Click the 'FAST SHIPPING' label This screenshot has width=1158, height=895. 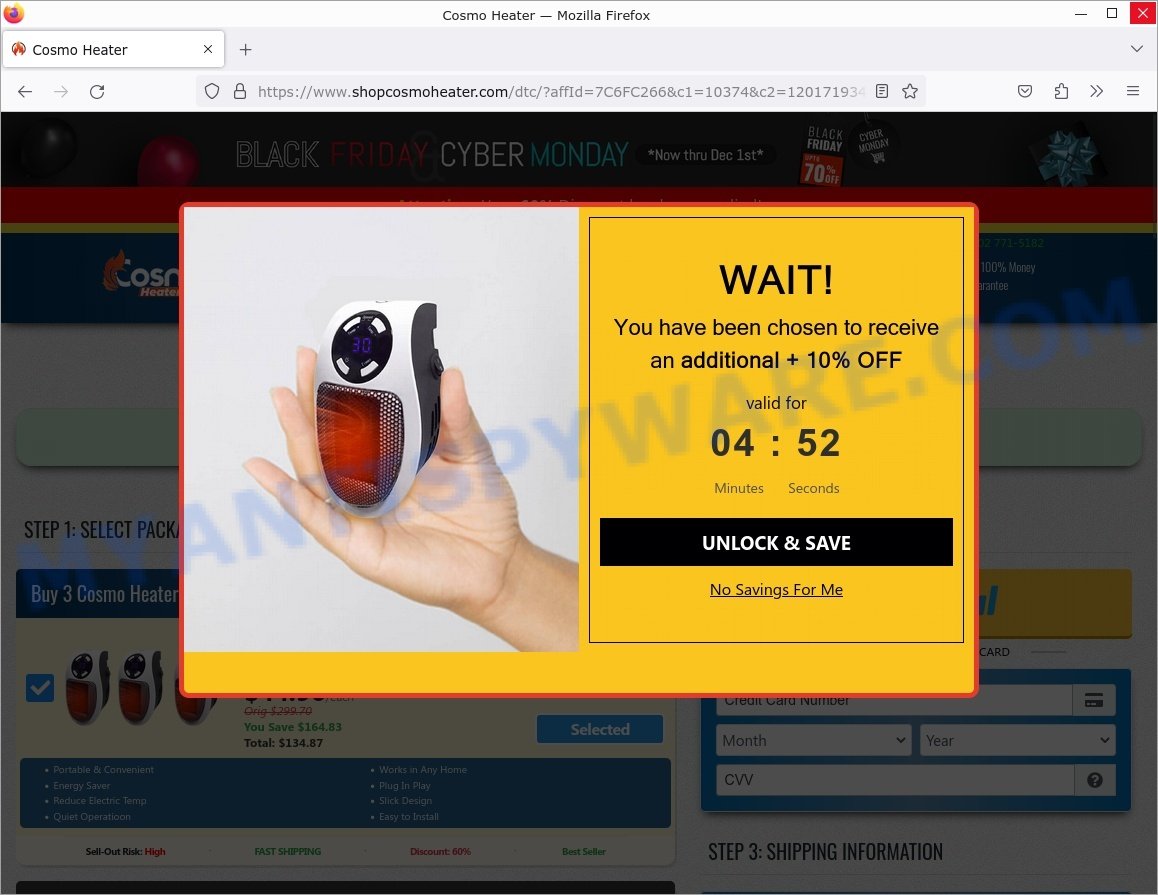point(288,851)
